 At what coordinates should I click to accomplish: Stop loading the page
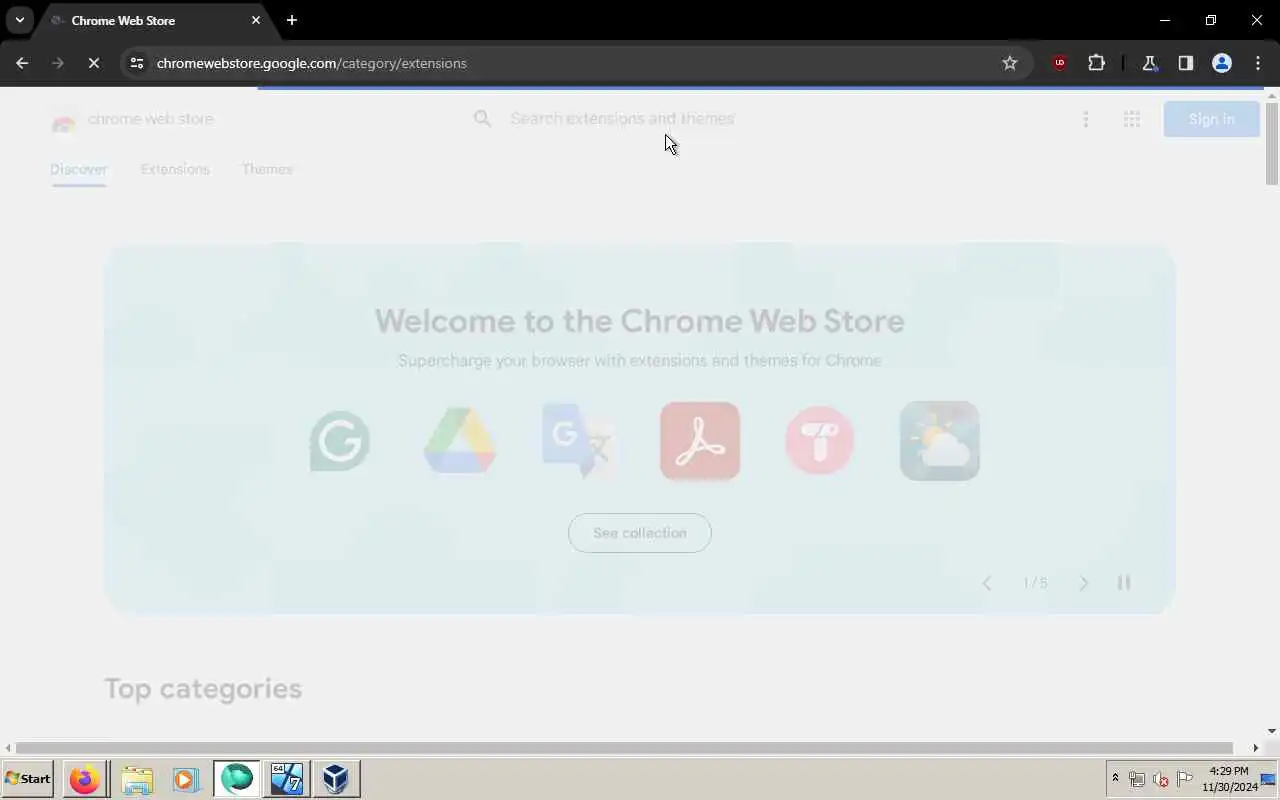[x=93, y=63]
